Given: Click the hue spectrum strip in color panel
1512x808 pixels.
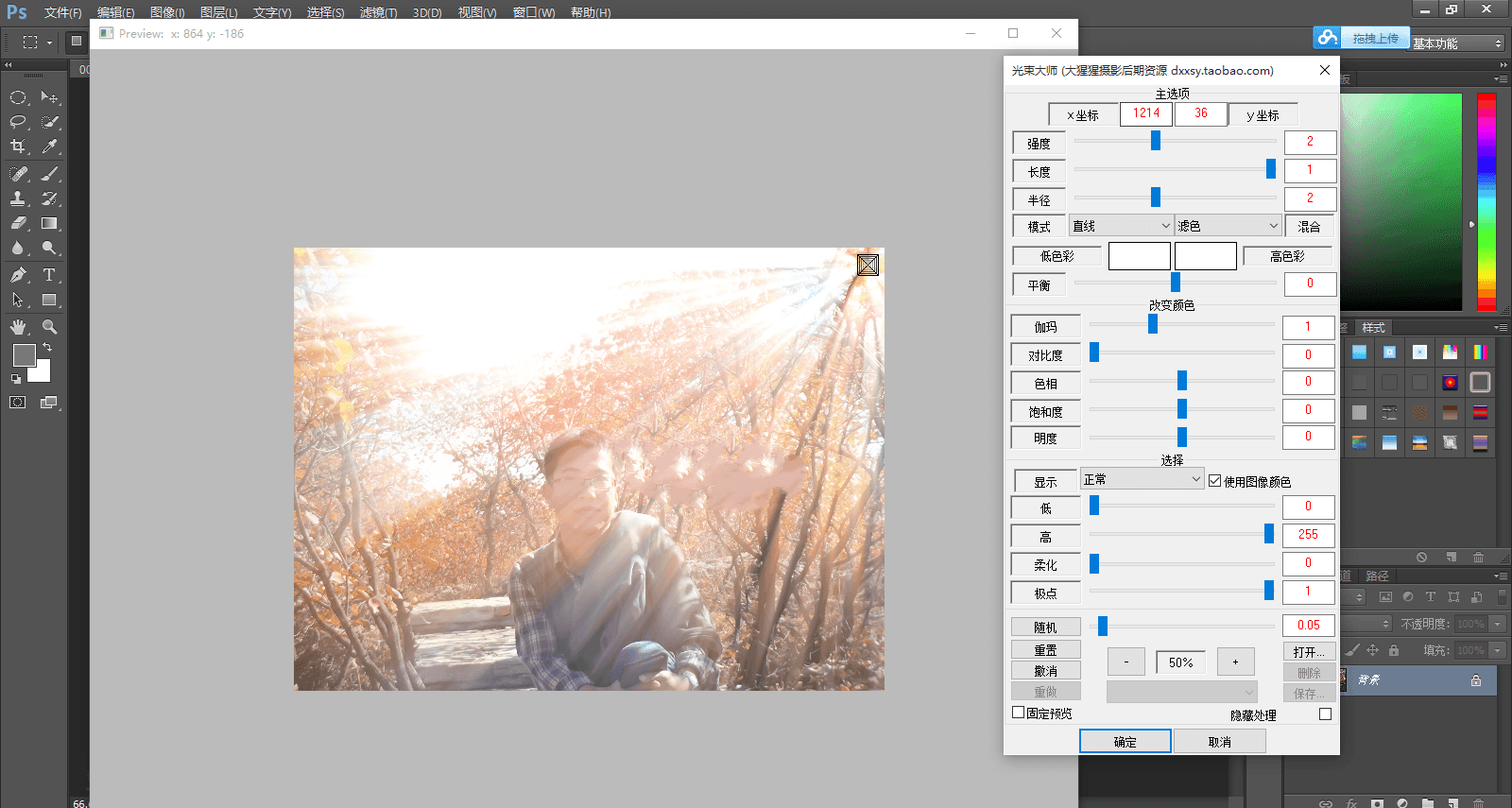Looking at the screenshot, I should point(1486,201).
